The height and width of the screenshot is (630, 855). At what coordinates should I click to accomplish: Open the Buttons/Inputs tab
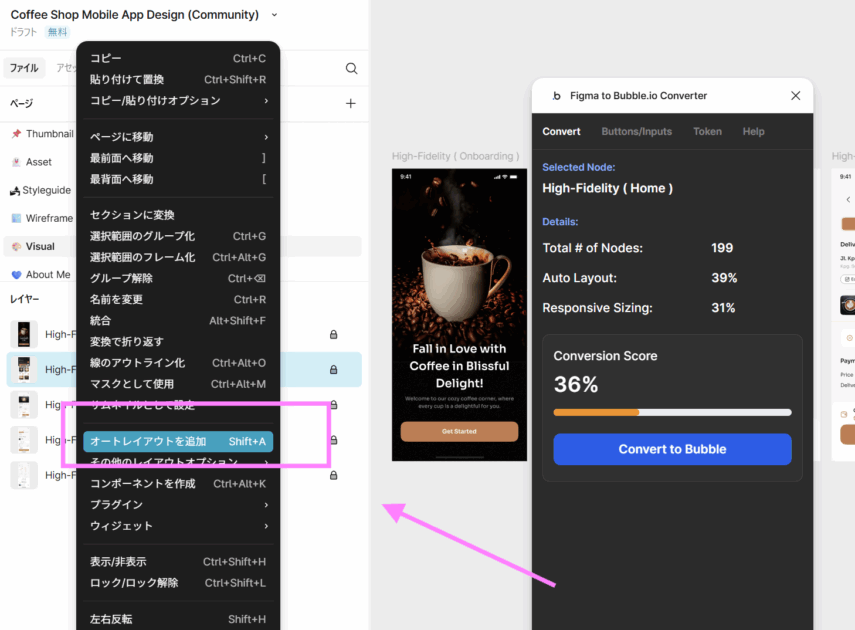point(636,131)
